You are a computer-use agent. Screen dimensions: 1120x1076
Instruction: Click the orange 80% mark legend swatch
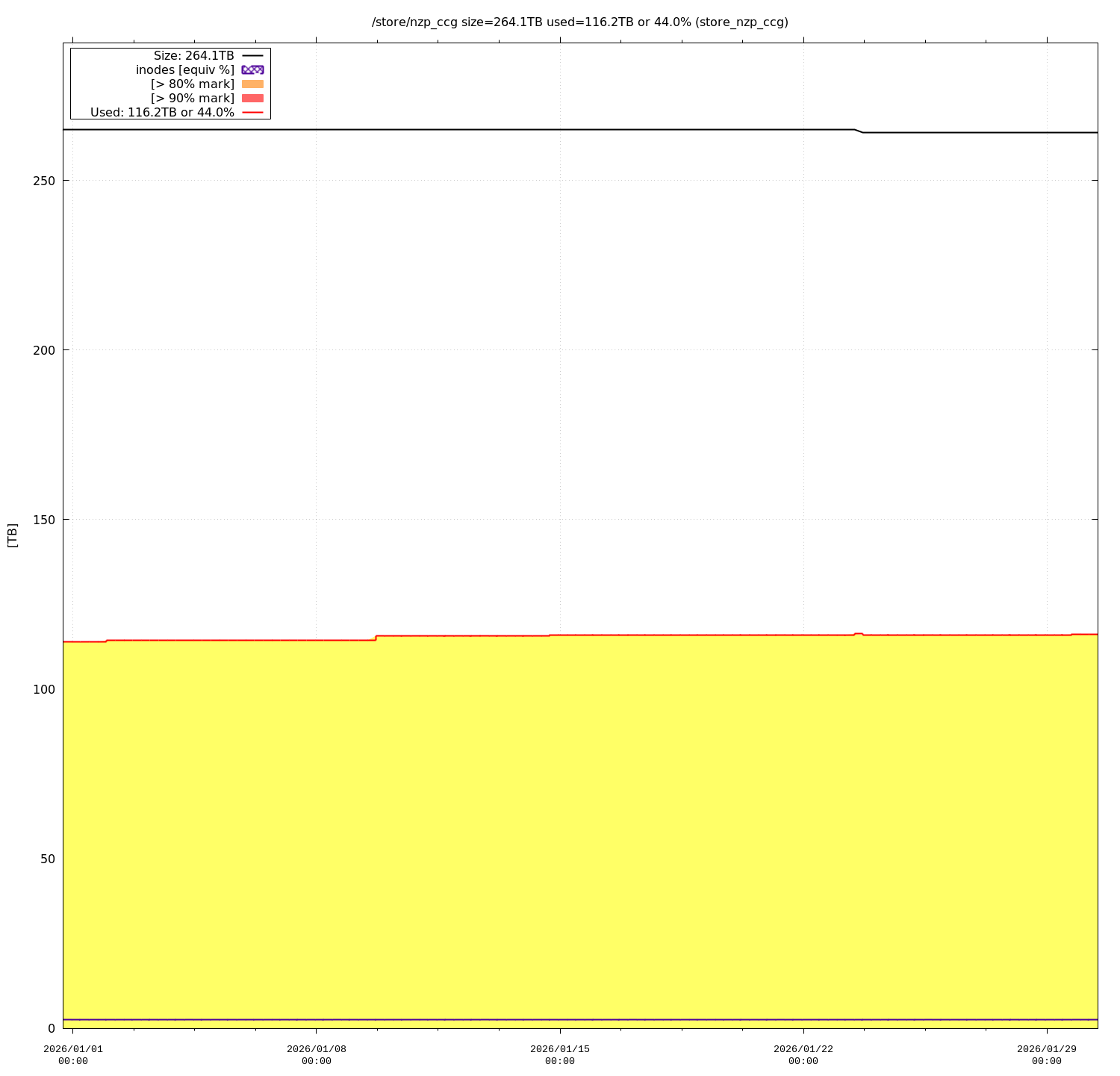point(252,84)
